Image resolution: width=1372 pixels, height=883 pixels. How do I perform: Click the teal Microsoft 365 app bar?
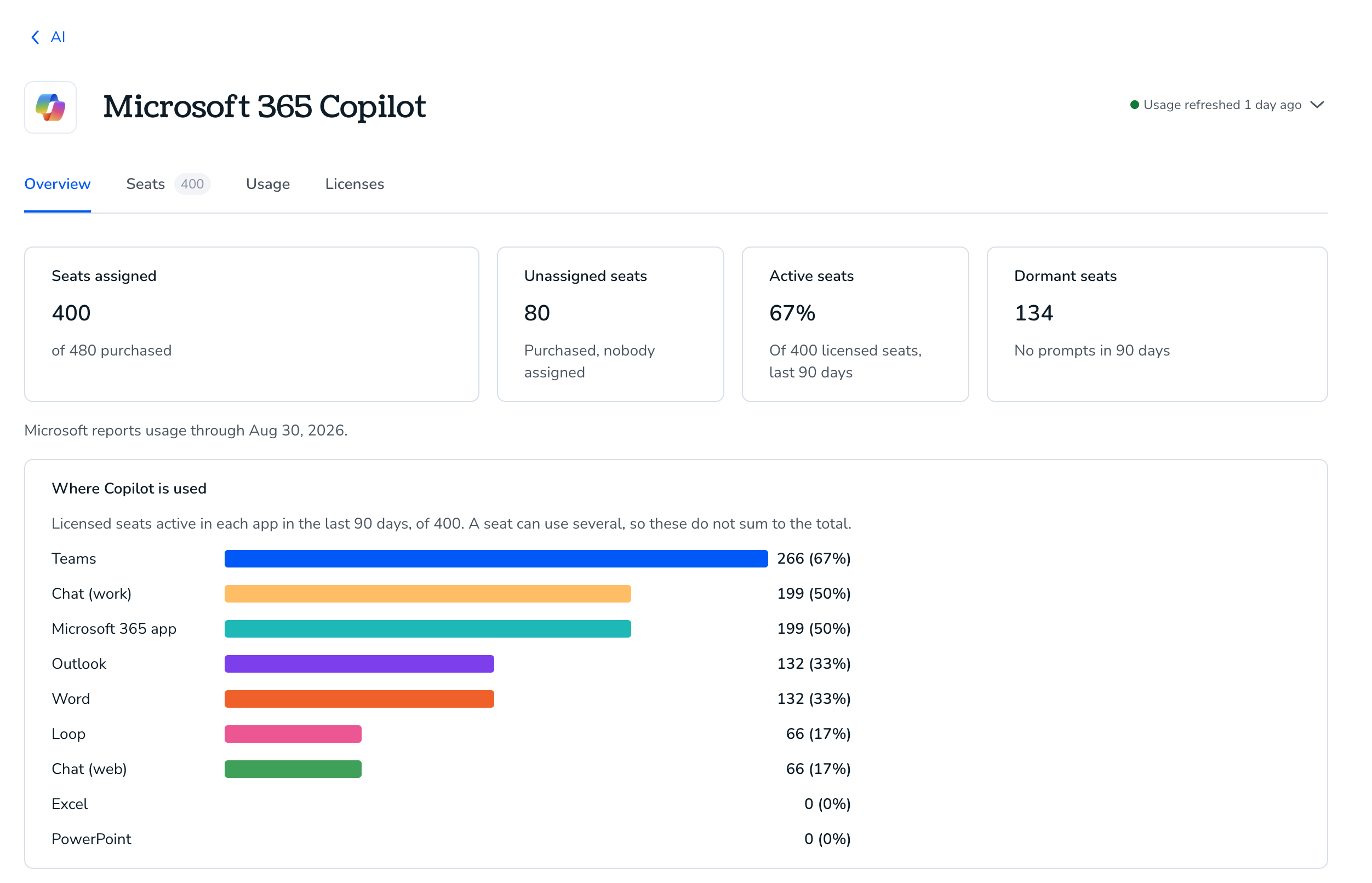(x=428, y=629)
